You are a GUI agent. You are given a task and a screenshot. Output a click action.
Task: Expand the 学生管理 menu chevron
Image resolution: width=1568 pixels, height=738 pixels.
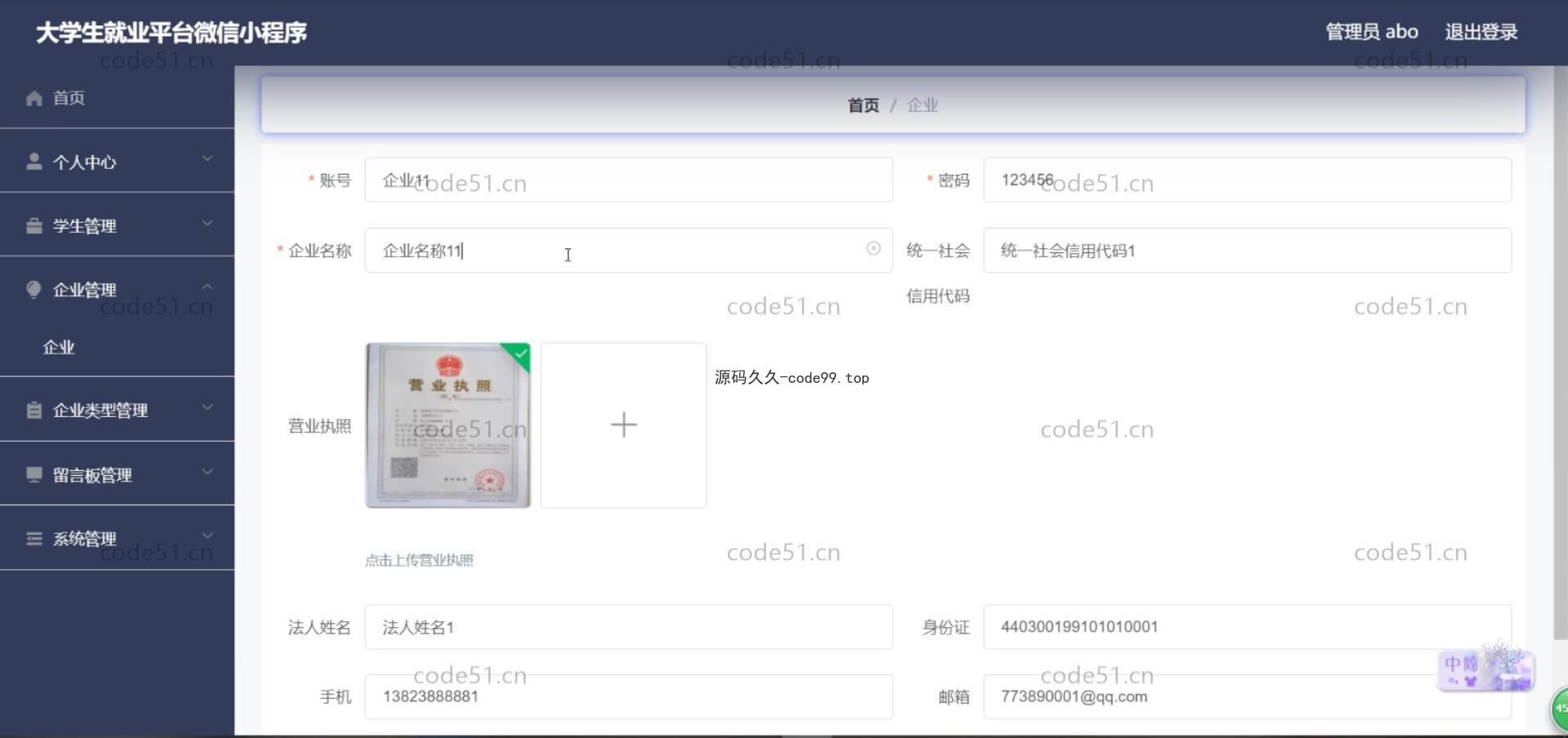[207, 223]
